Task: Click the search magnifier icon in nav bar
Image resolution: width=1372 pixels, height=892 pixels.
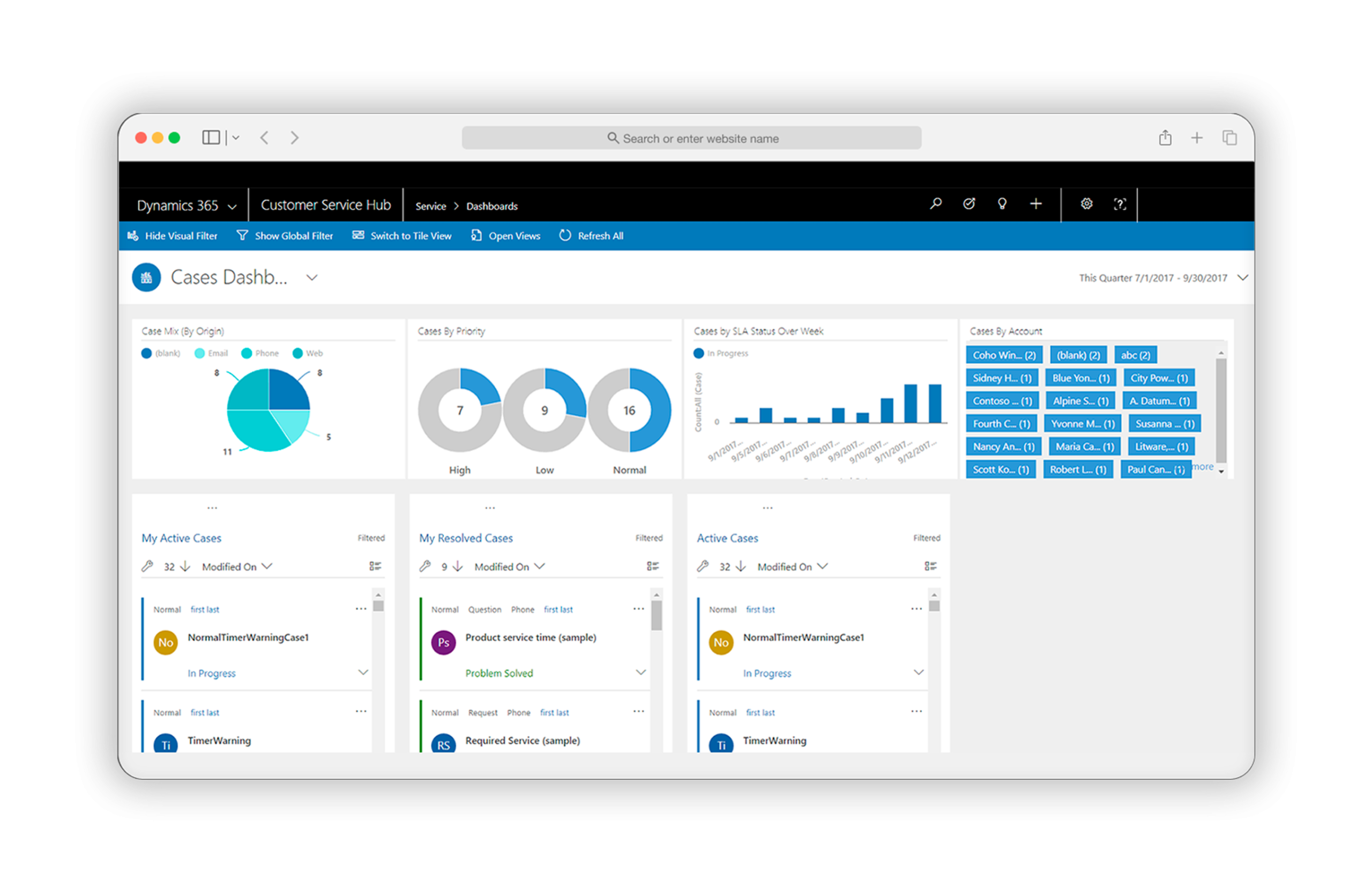Action: (x=936, y=204)
